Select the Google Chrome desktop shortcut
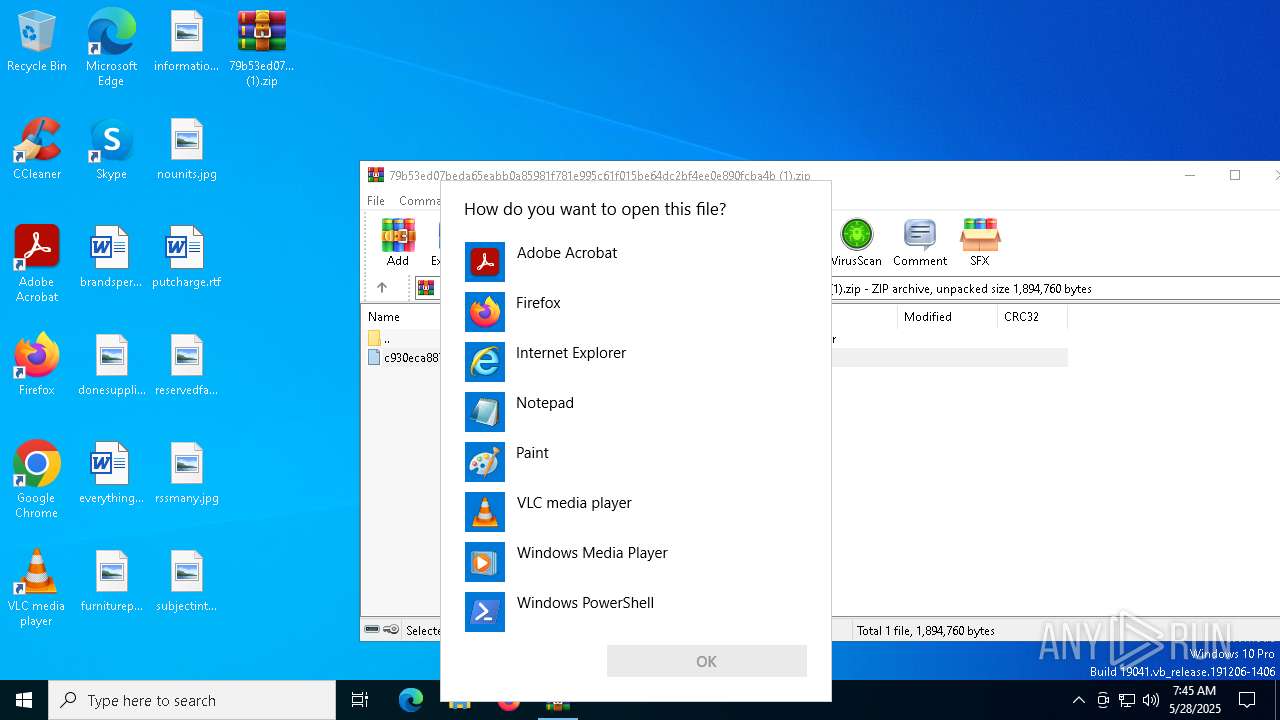 point(37,480)
